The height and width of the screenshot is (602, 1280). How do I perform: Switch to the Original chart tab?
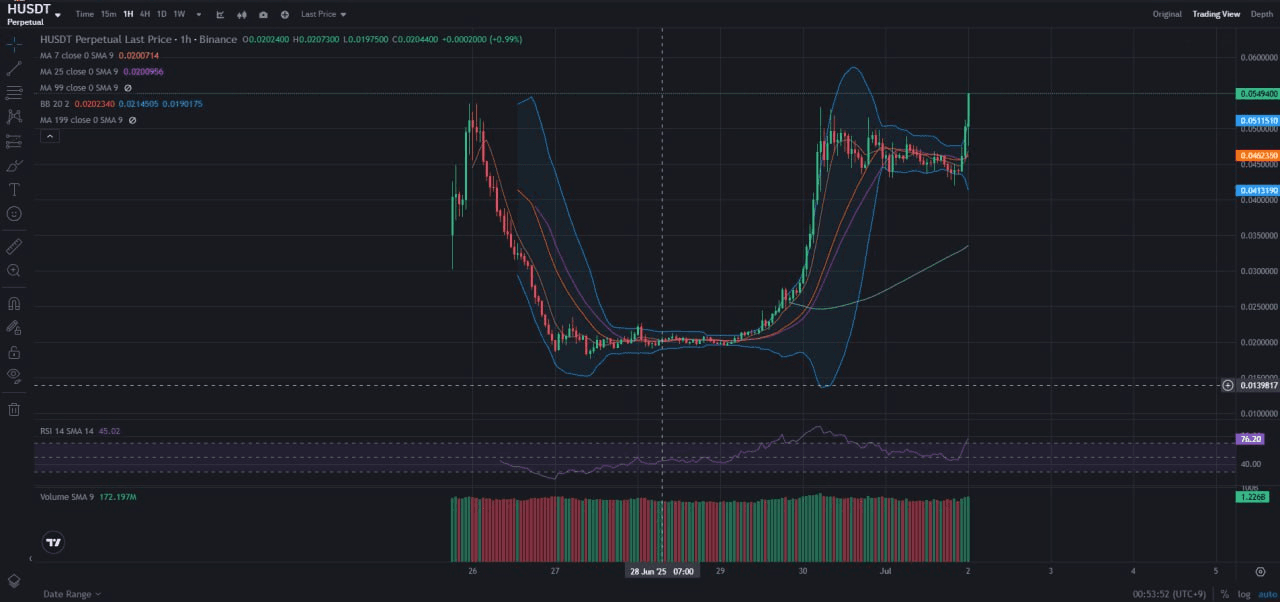point(1167,14)
